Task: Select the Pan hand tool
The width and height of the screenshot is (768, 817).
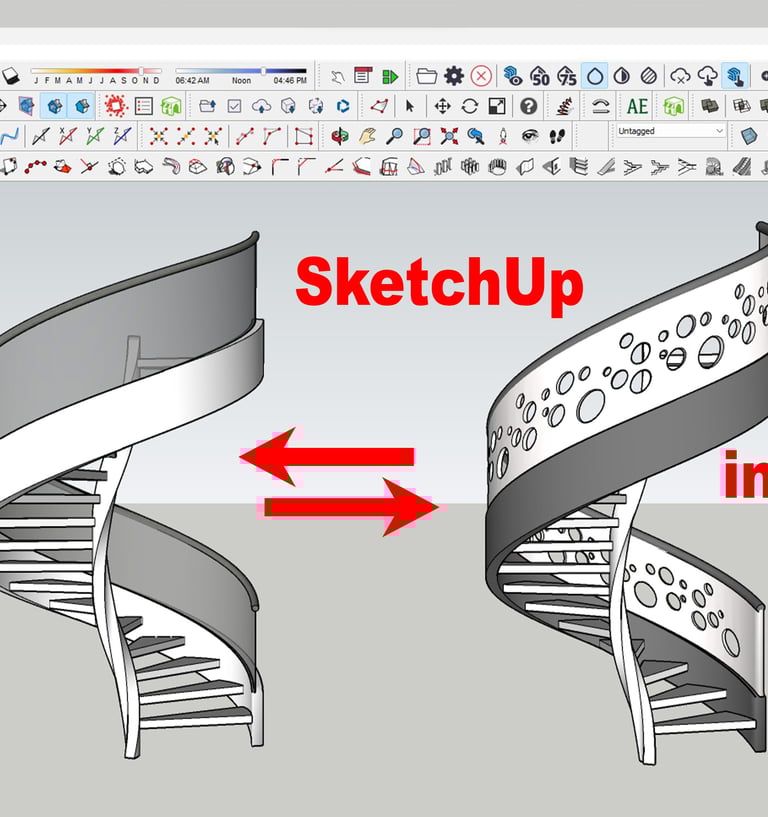Action: click(367, 137)
